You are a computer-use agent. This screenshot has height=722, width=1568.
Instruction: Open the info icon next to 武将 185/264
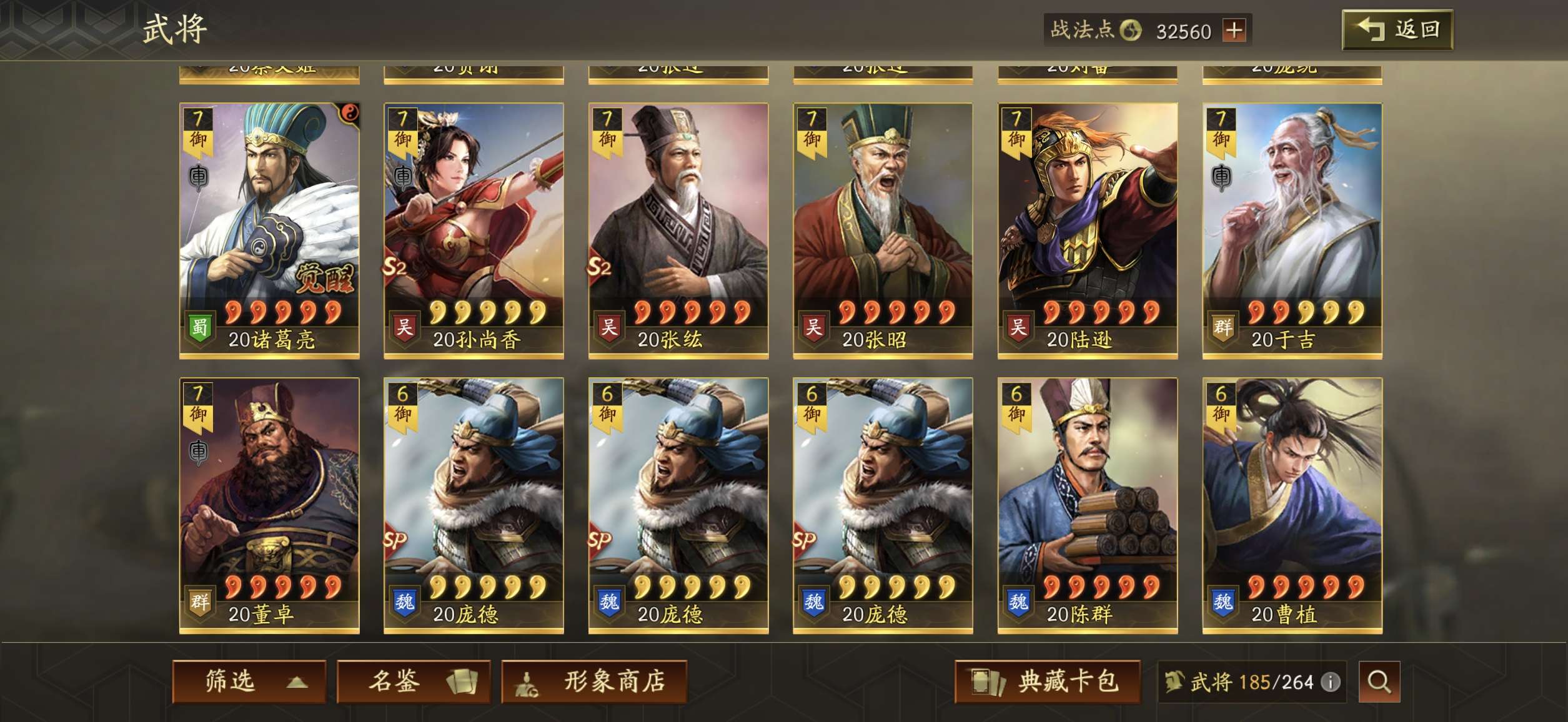click(1330, 682)
